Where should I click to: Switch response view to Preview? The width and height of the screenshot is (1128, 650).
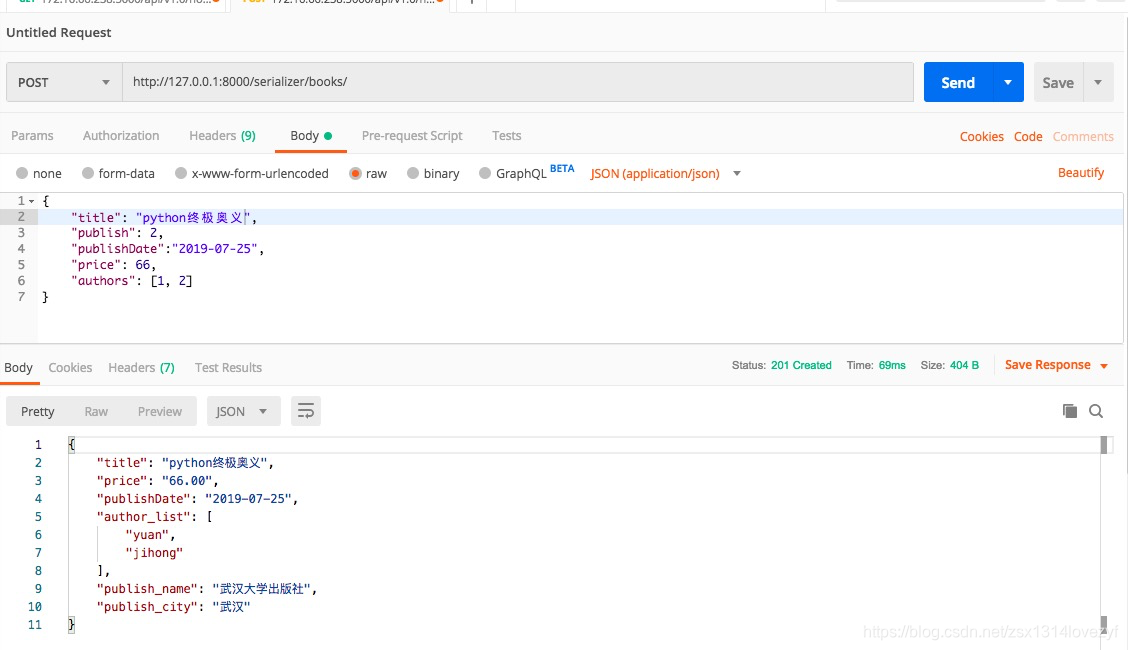(x=160, y=411)
